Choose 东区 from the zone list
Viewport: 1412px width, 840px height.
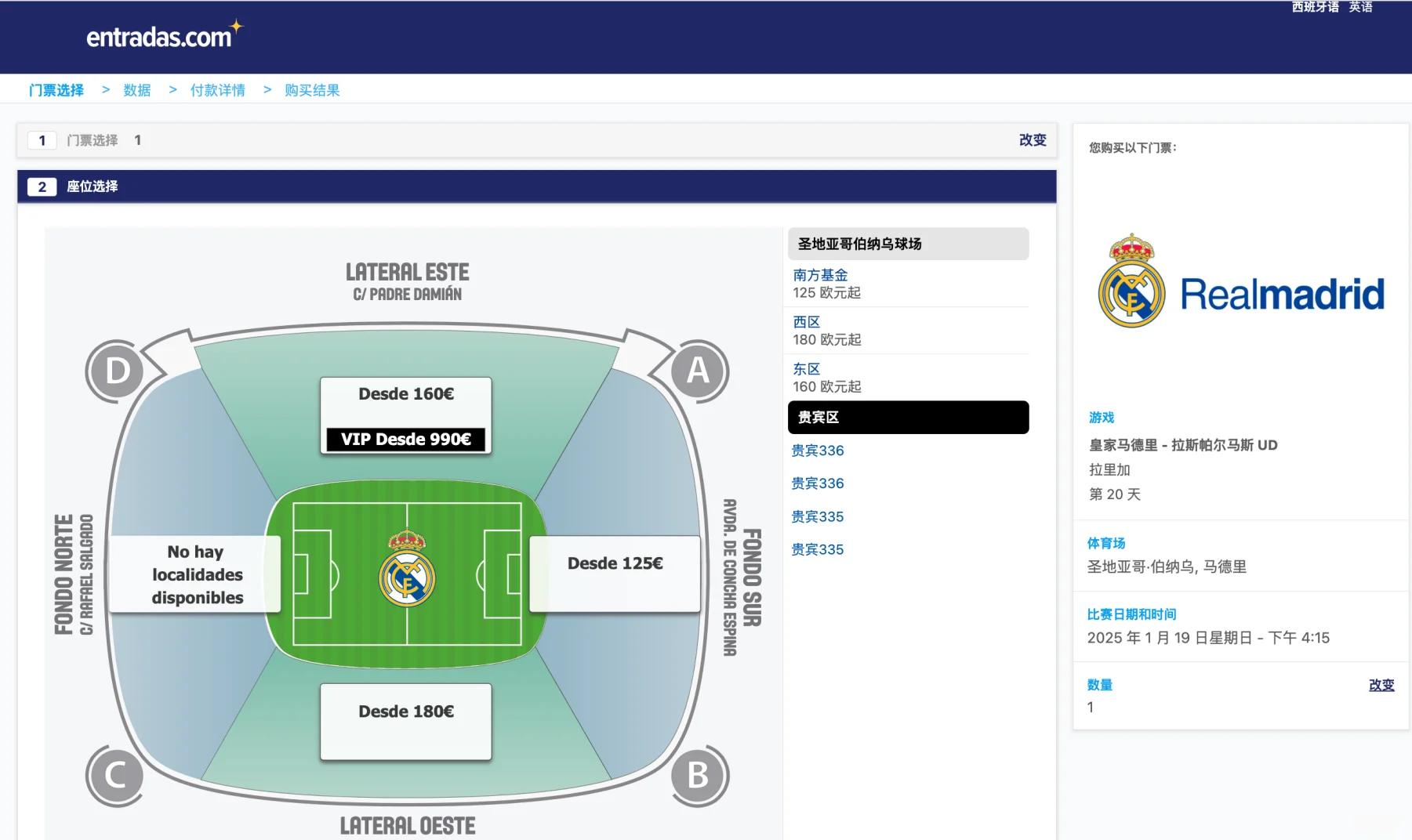[x=806, y=369]
